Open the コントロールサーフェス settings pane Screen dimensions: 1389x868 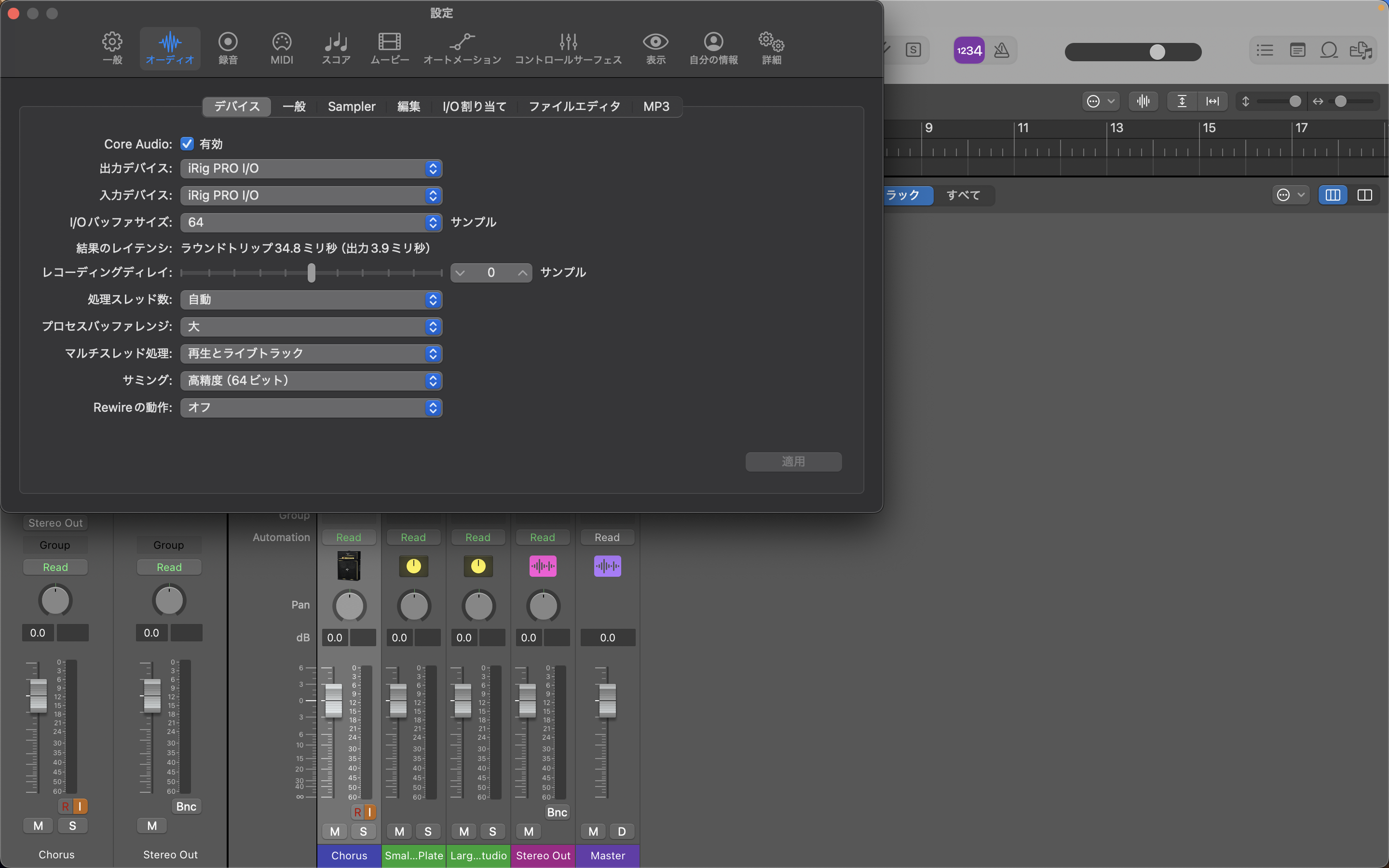[x=568, y=48]
